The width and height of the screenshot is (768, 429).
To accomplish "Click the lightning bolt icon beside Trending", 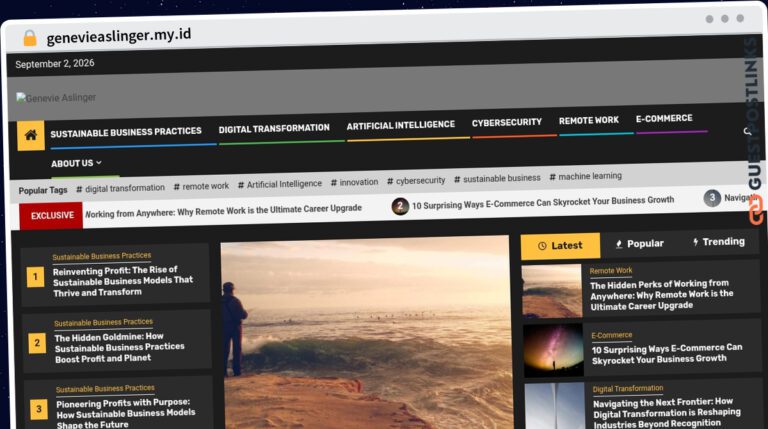I will pos(696,242).
